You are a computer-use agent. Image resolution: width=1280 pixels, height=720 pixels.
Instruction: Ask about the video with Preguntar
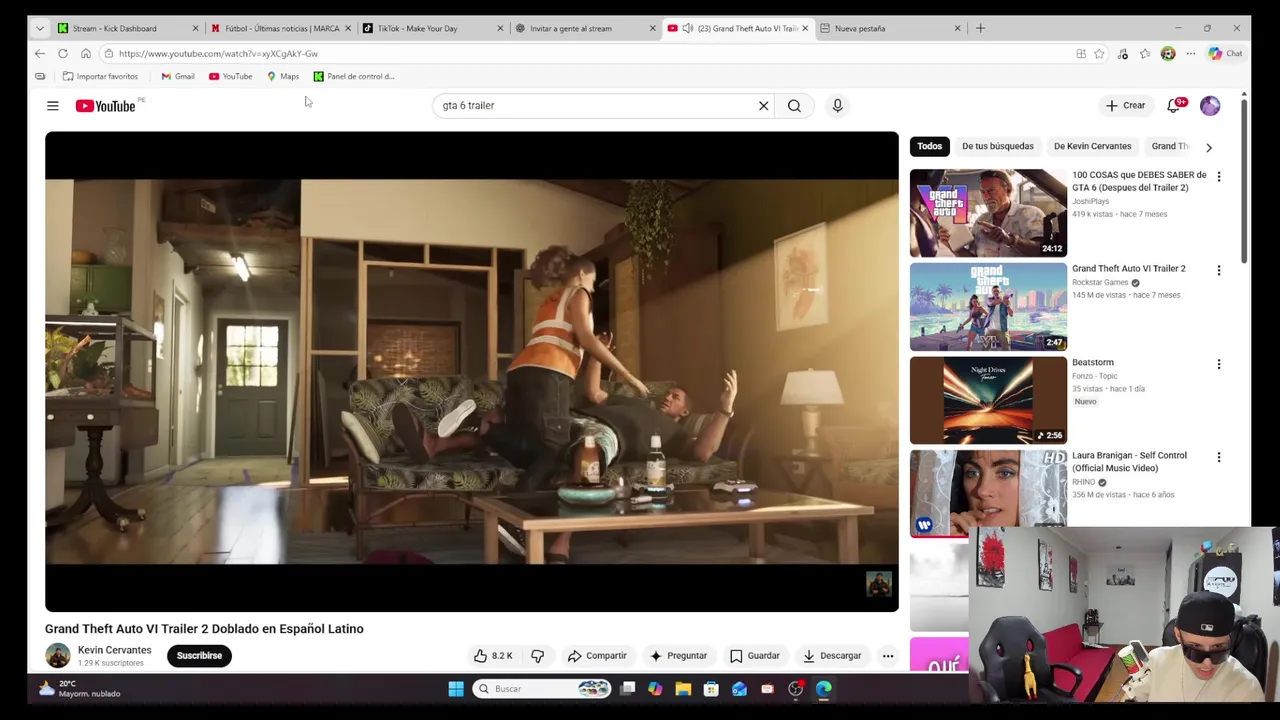point(678,656)
